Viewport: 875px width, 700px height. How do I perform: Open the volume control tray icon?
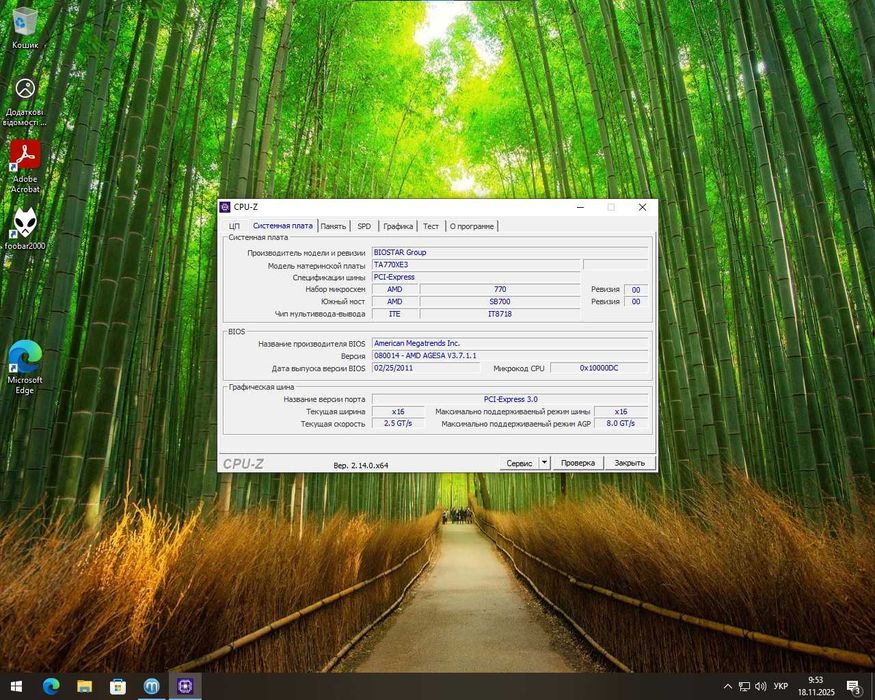760,687
